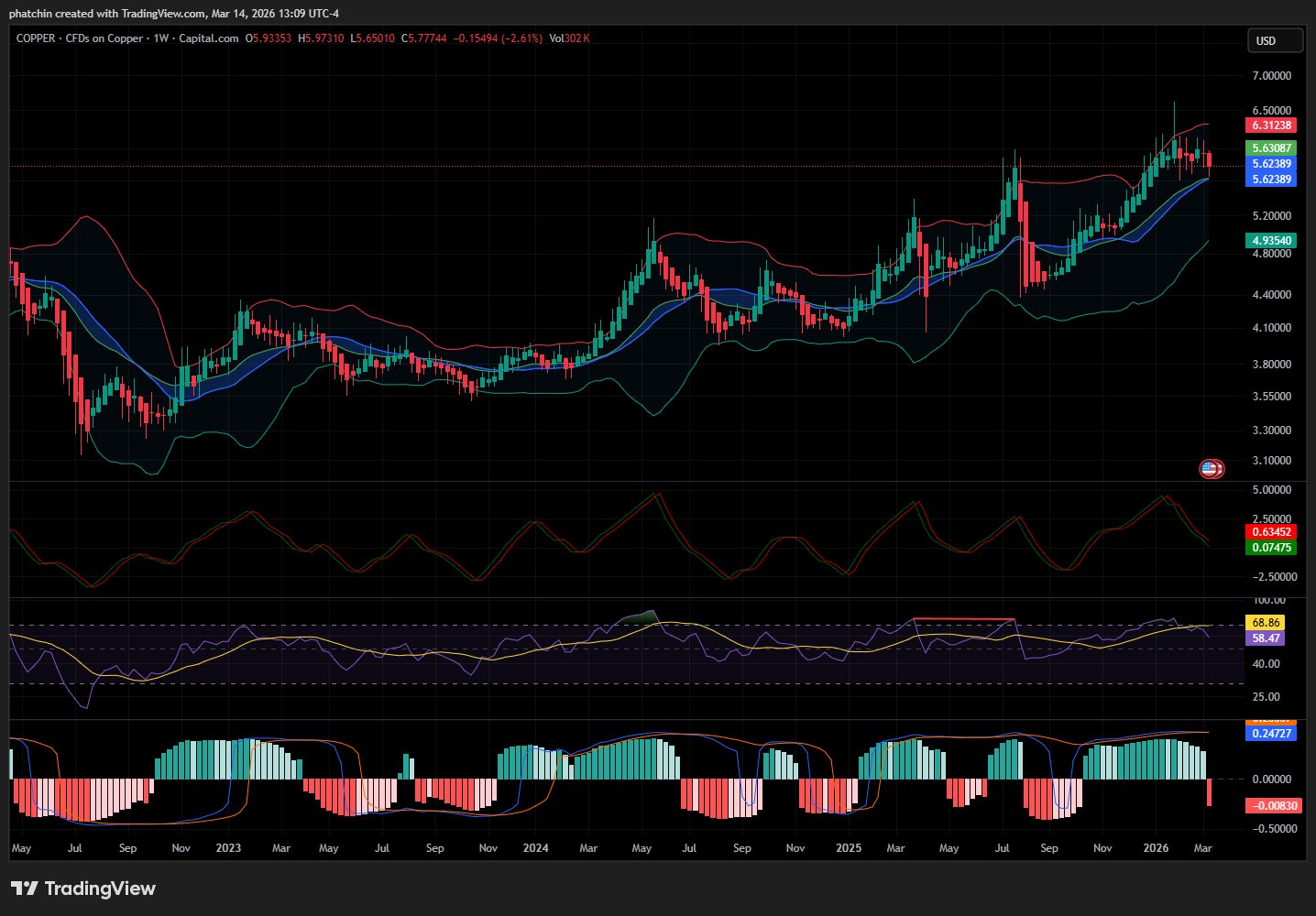
Task: Click the green 0.07475 oscillator value label
Action: coord(1271,548)
